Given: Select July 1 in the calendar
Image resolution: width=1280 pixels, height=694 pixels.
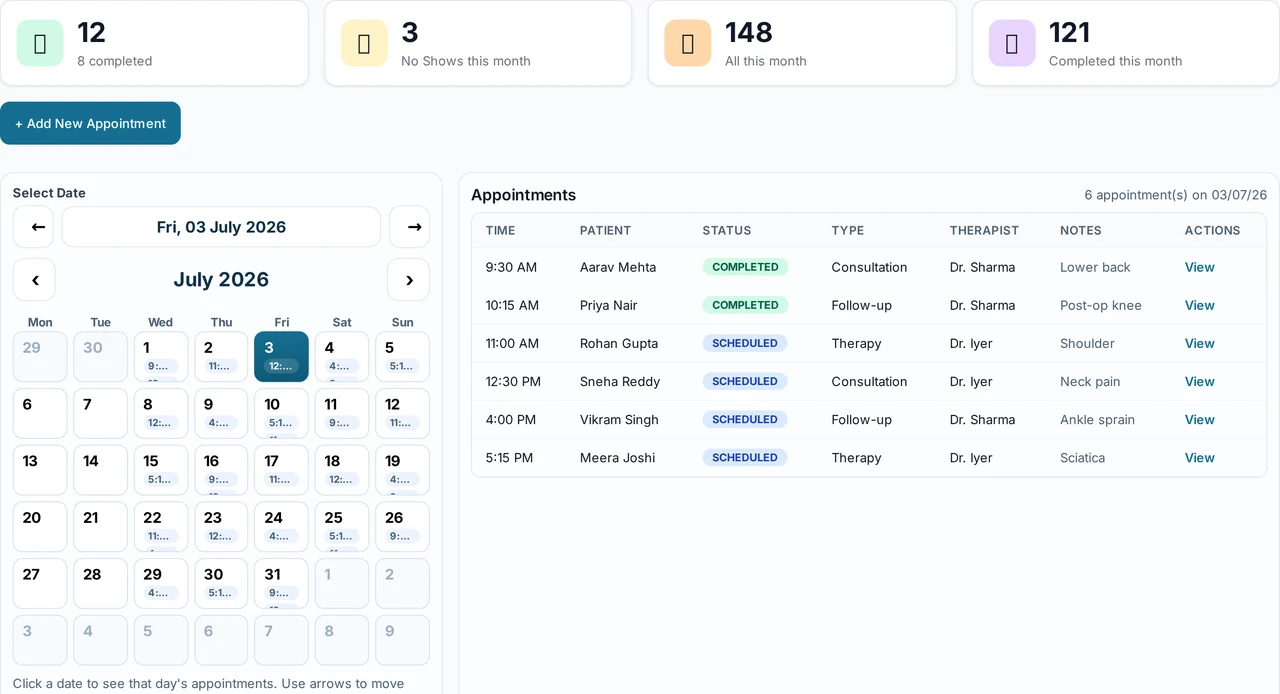Looking at the screenshot, I should 161,357.
